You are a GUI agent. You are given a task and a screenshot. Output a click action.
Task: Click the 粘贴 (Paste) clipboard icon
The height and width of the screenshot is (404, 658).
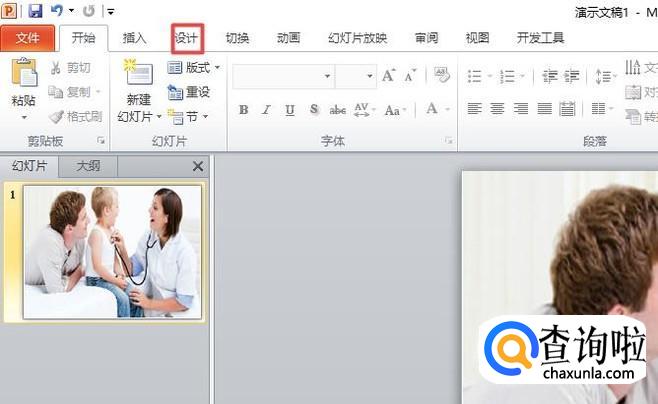pos(24,73)
